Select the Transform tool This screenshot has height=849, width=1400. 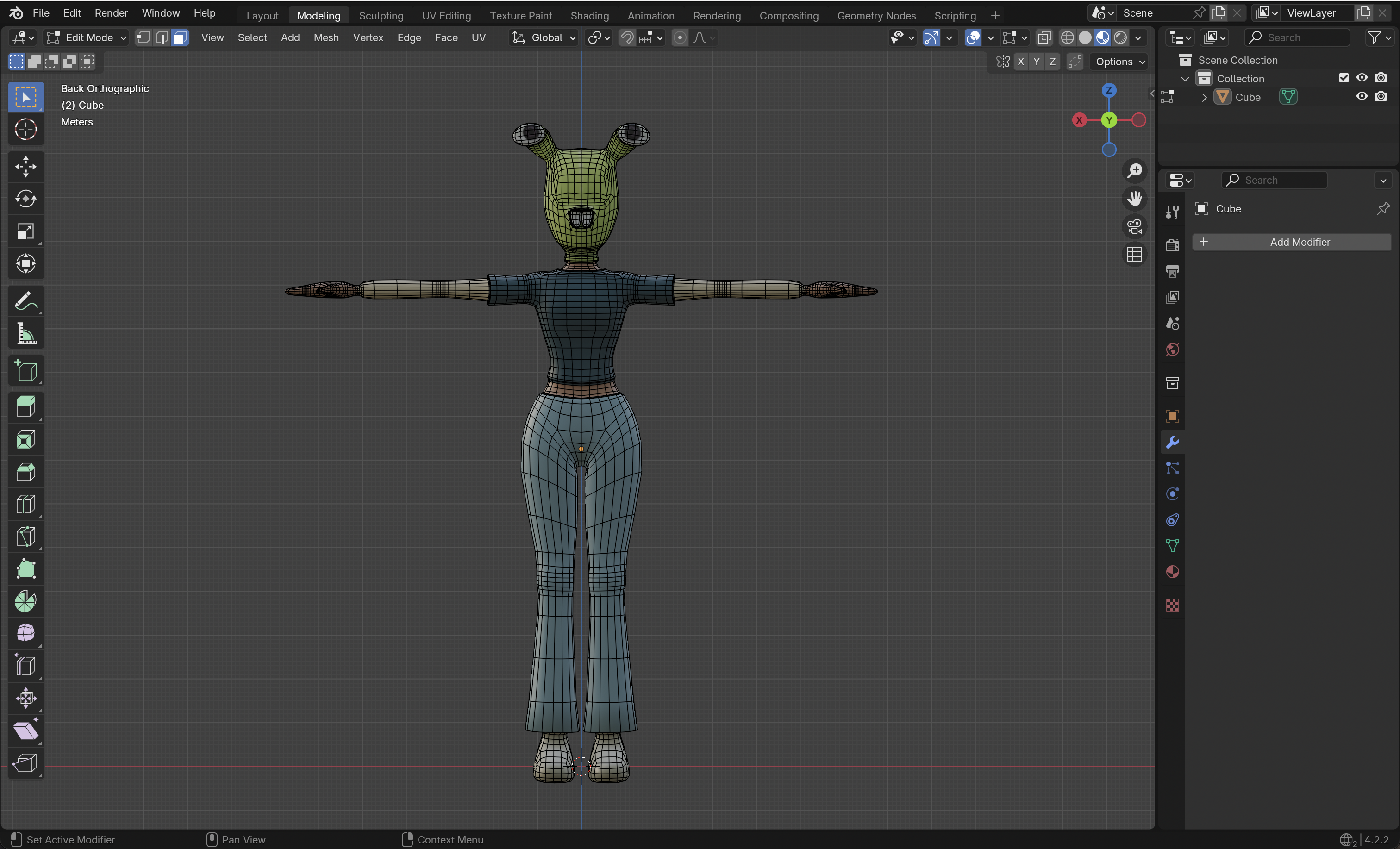[25, 264]
